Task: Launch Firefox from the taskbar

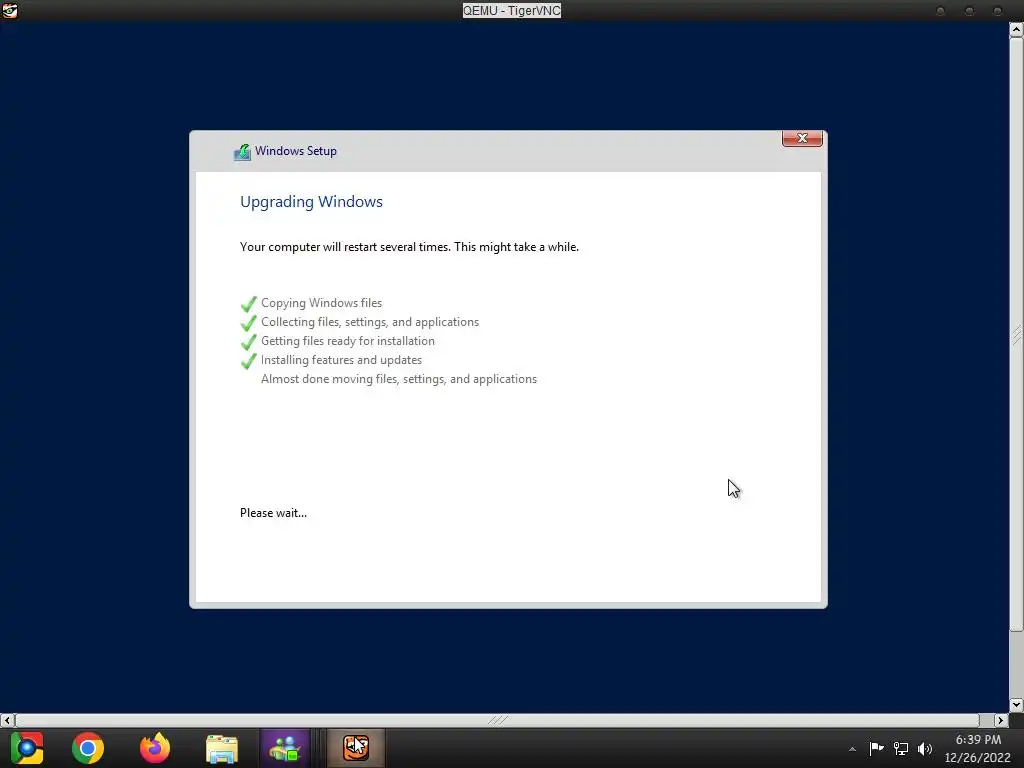Action: pos(155,748)
